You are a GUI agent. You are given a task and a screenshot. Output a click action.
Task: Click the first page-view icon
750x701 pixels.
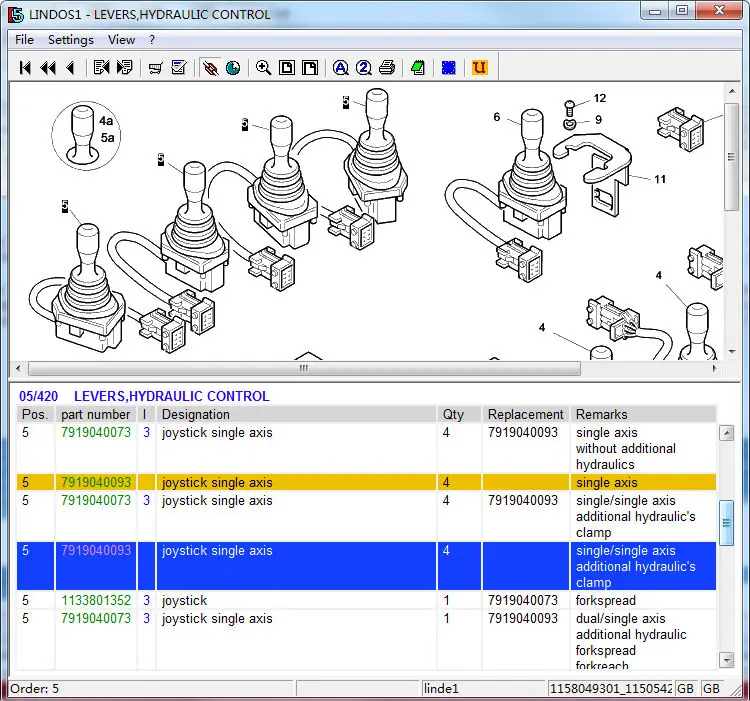pos(287,67)
